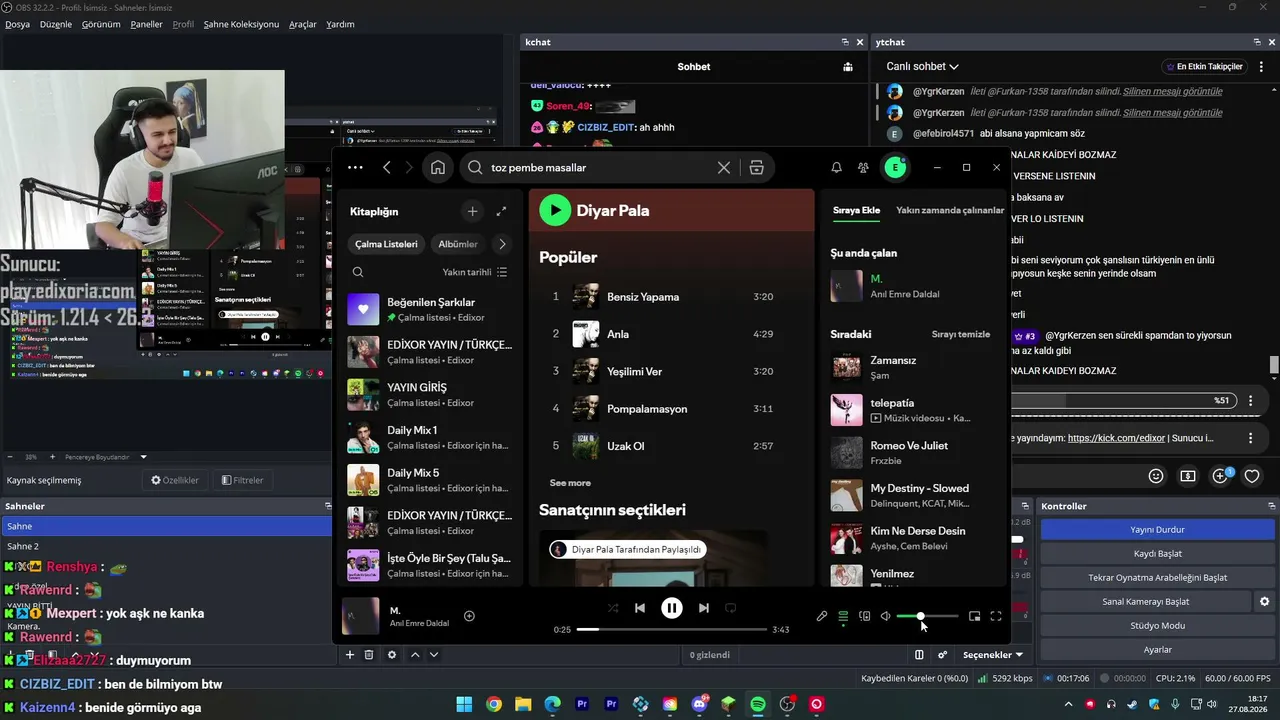Select the Albümler filter chip
Screen dimensions: 1280x720
tap(458, 244)
